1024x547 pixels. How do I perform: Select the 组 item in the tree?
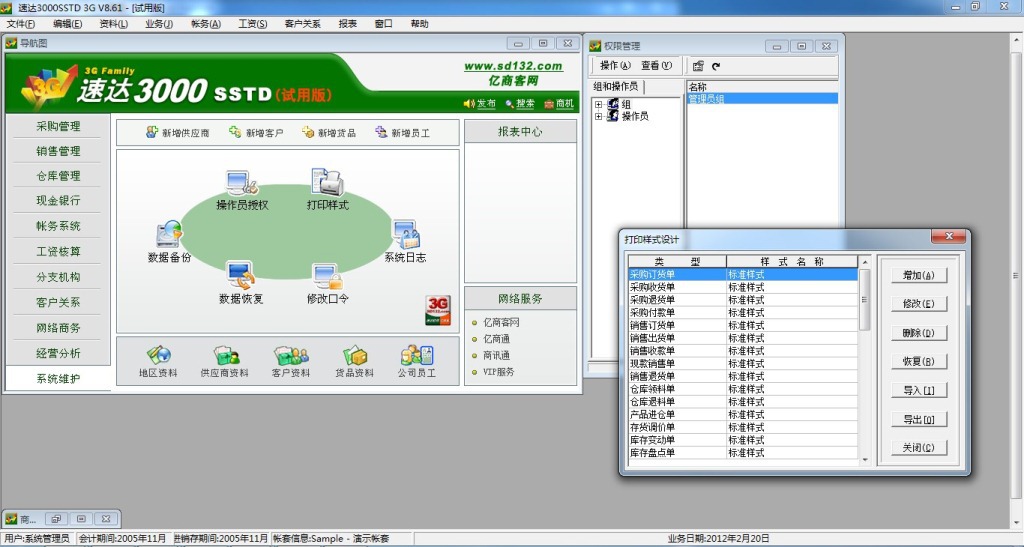[626, 104]
